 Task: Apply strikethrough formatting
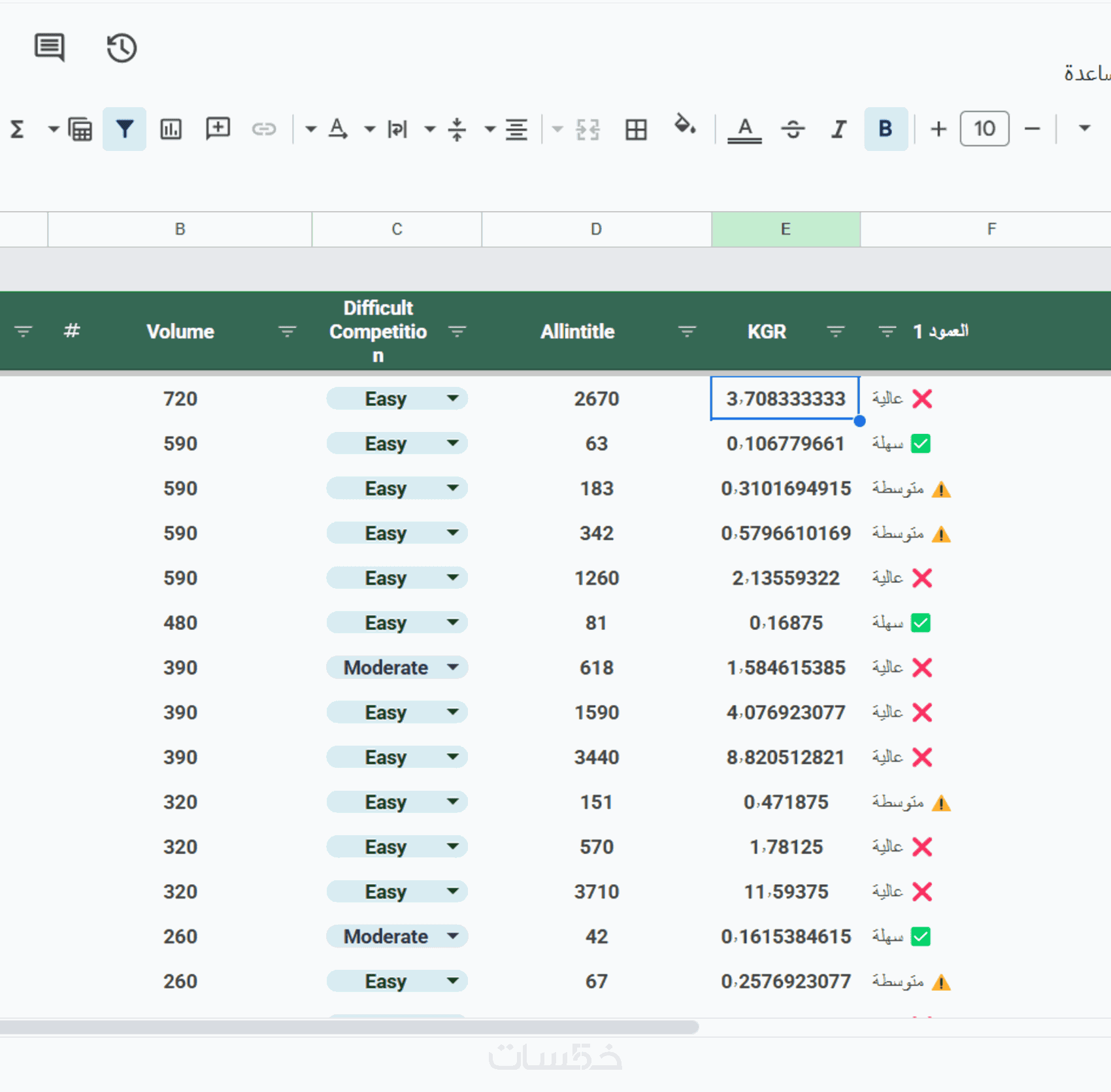pyautogui.click(x=793, y=129)
